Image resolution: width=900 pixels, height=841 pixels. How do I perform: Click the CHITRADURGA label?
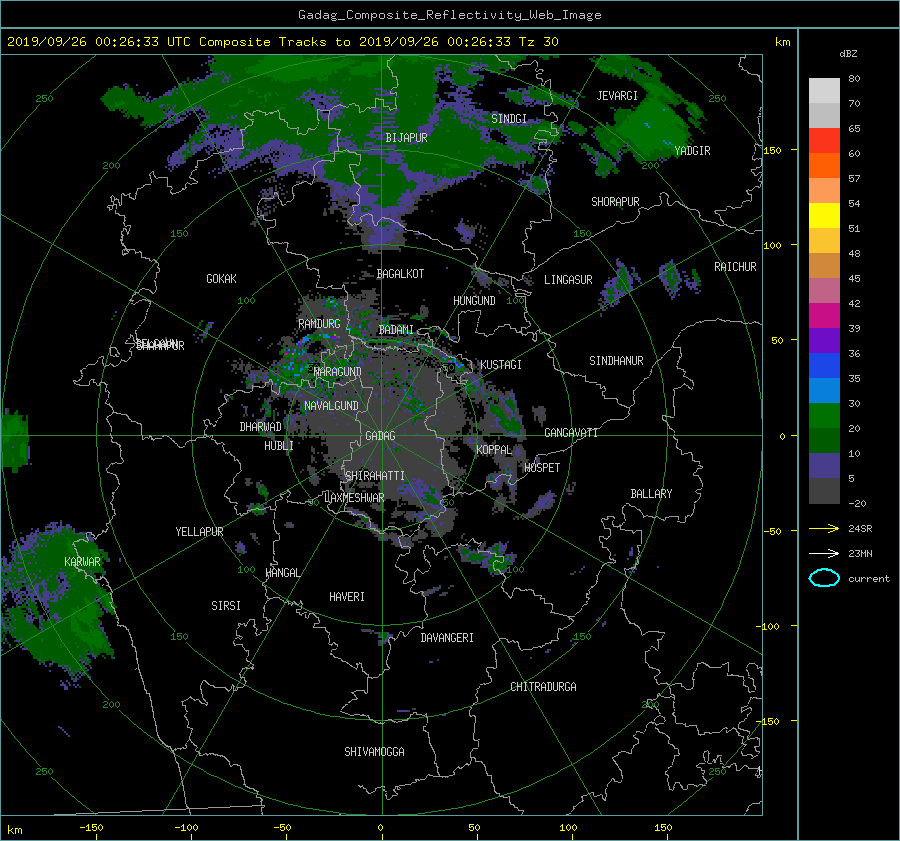click(543, 687)
